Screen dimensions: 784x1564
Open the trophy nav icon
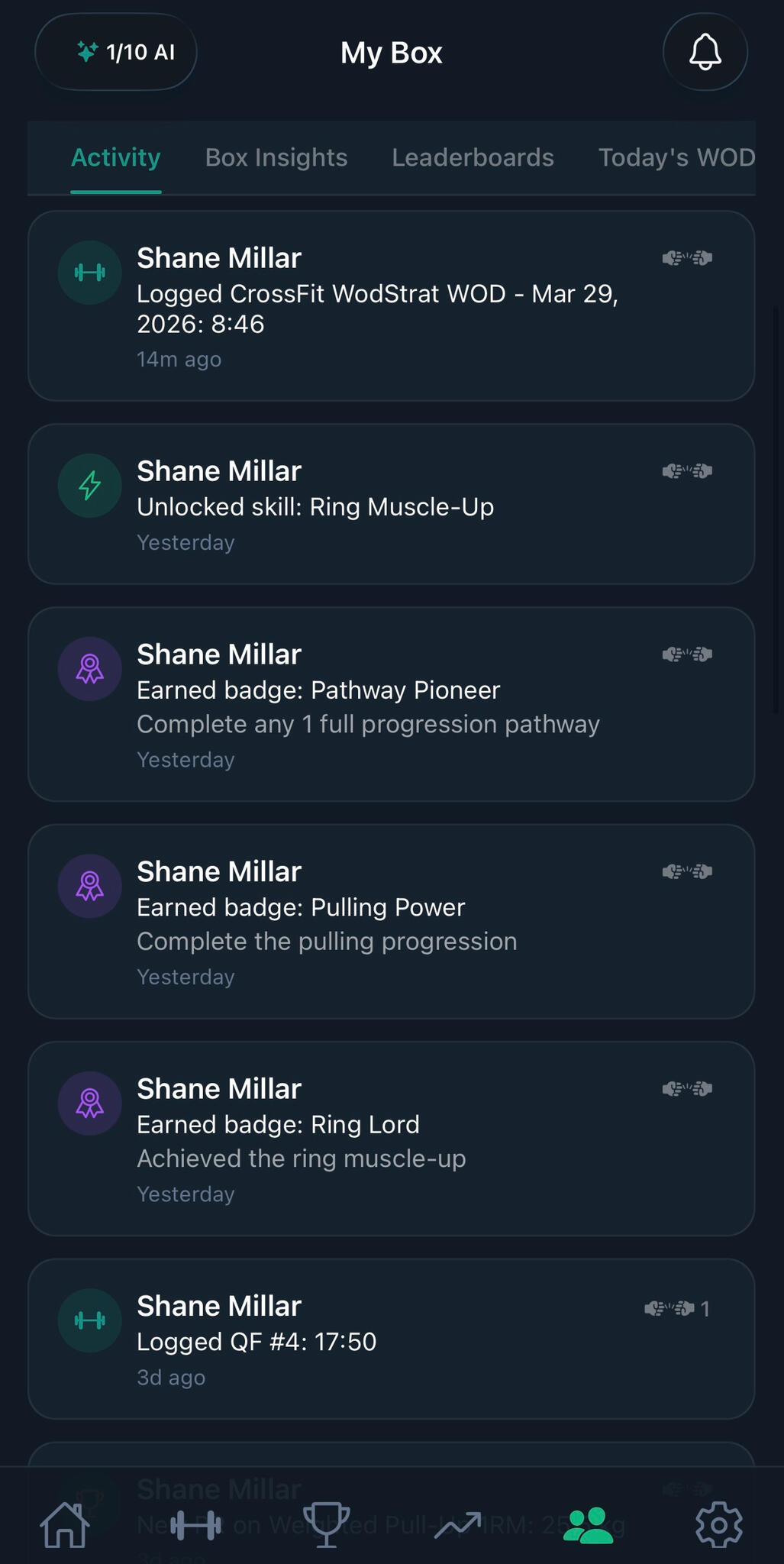326,1525
